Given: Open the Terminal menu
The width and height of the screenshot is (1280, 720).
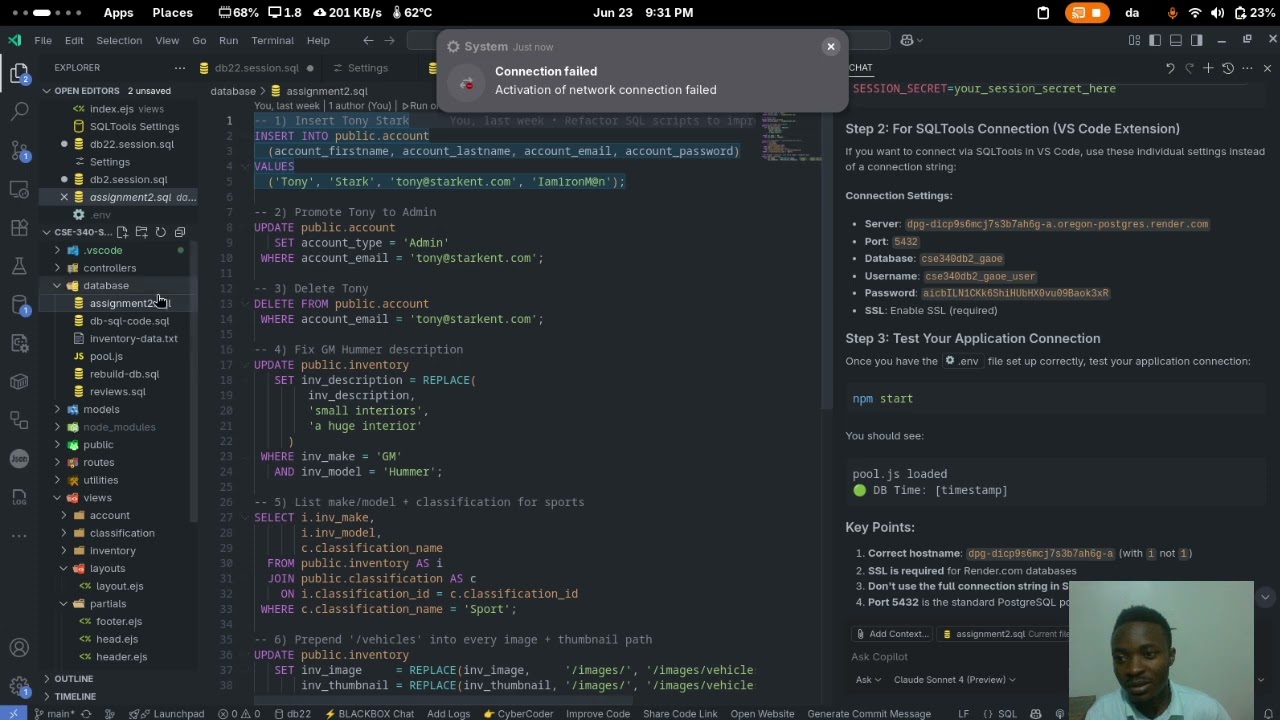Looking at the screenshot, I should coord(272,40).
